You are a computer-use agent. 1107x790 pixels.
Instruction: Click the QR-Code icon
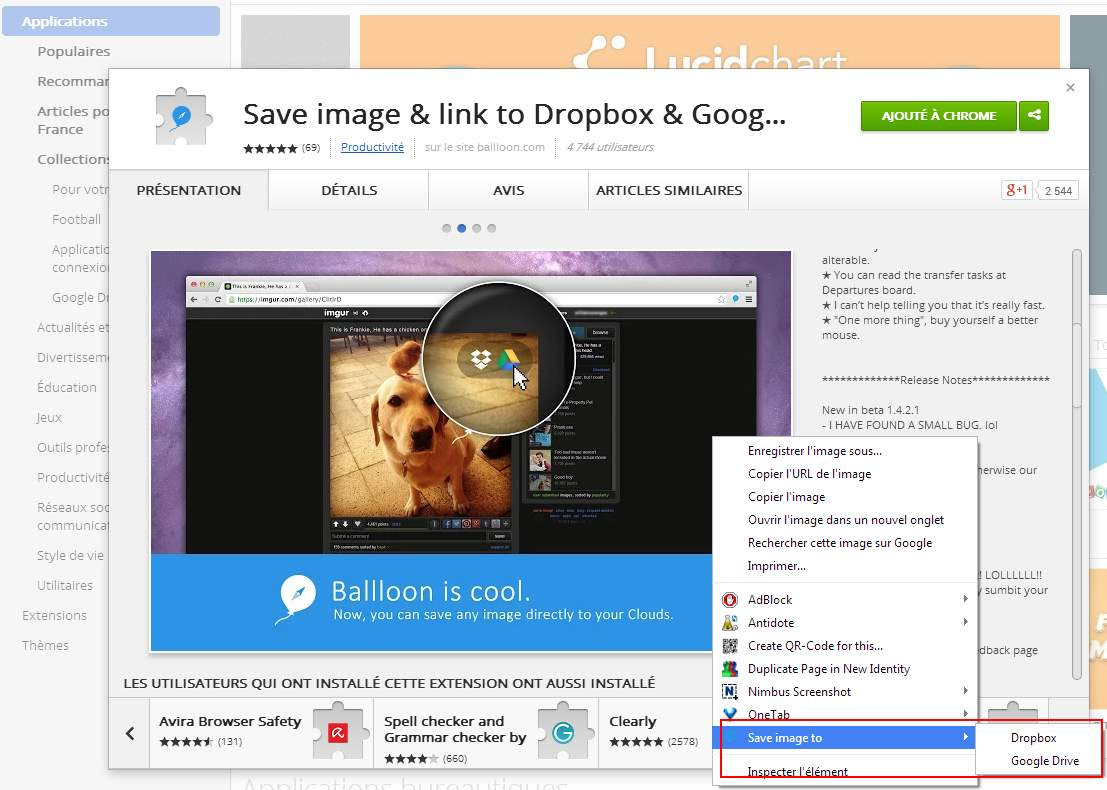point(730,646)
